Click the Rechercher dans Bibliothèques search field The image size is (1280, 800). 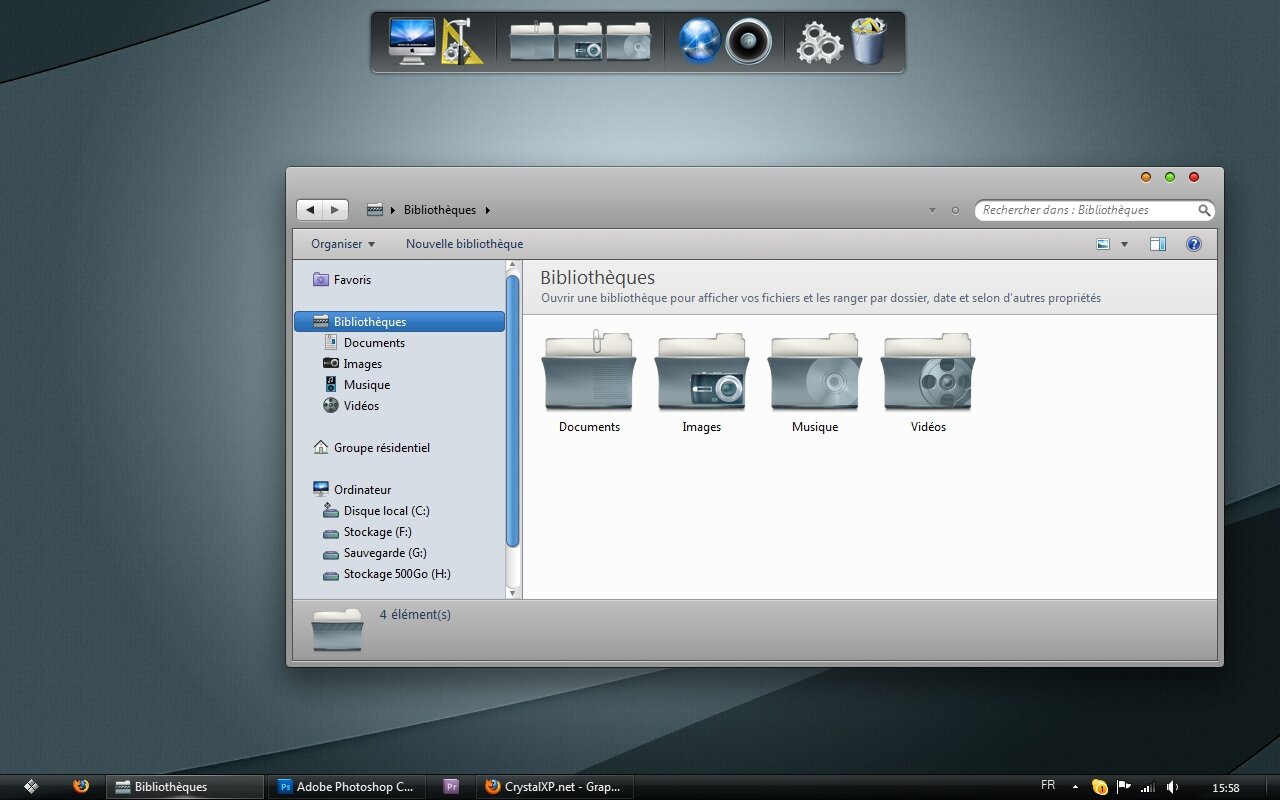1085,210
